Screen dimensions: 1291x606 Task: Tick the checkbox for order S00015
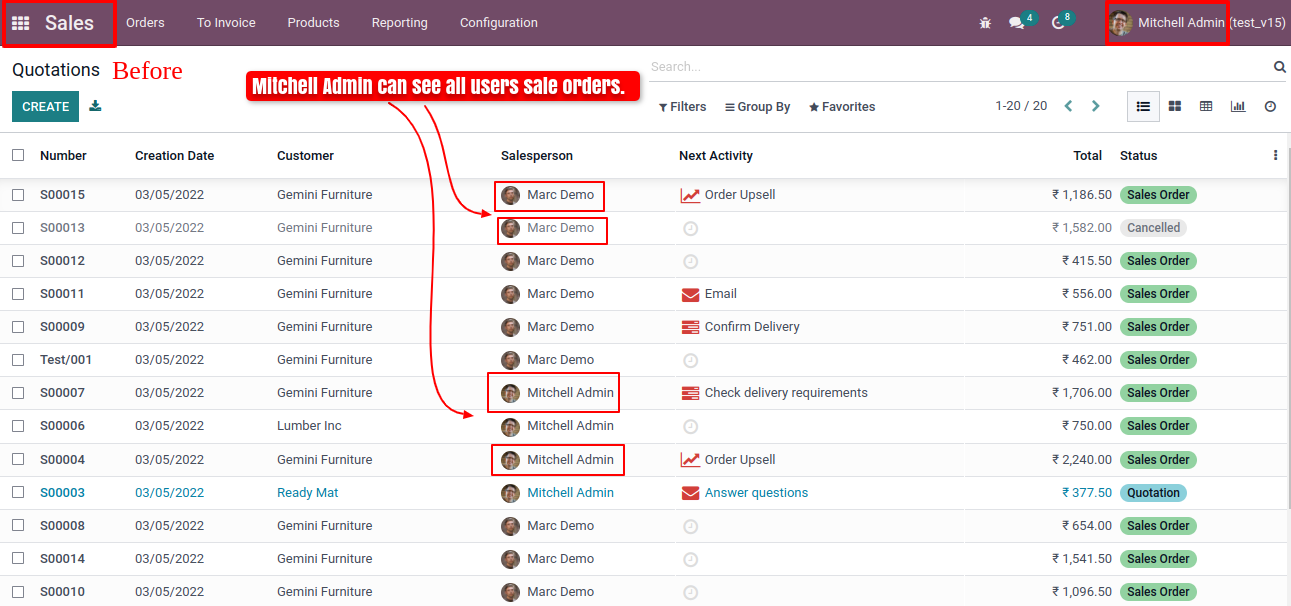[18, 195]
